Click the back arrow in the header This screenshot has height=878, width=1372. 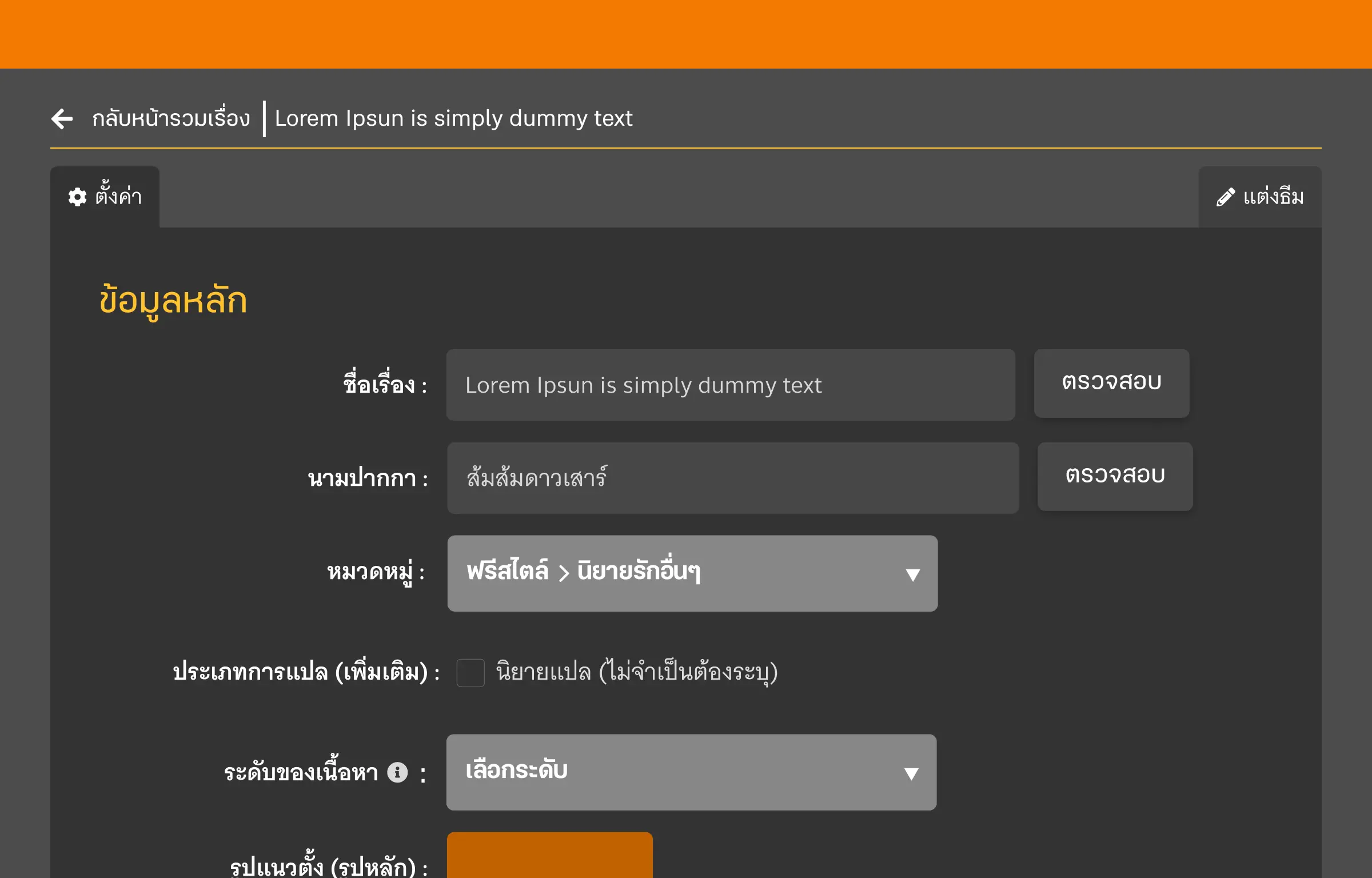pyautogui.click(x=62, y=119)
